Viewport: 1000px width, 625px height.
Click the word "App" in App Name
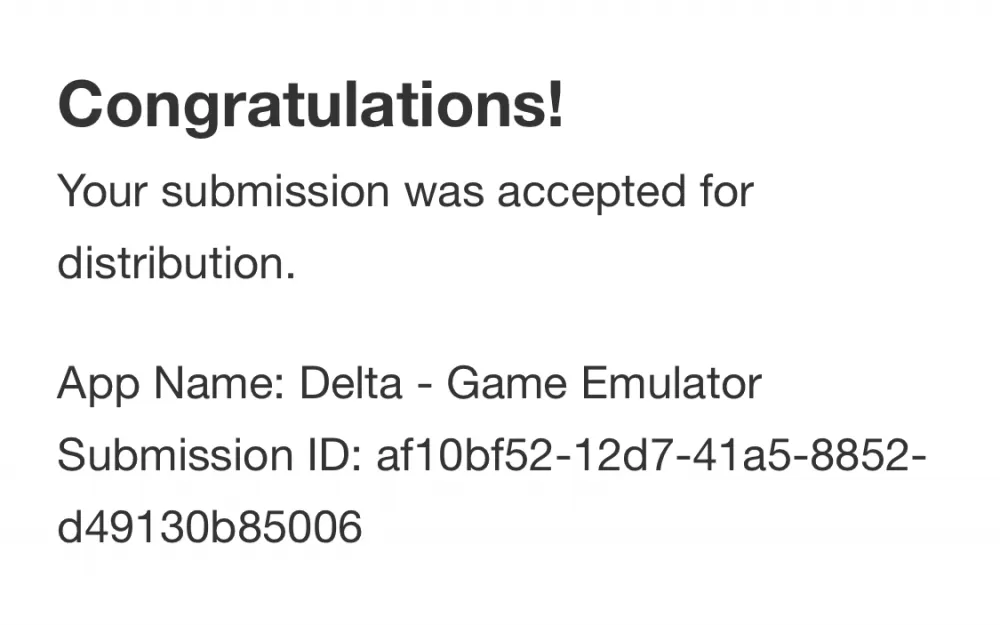click(98, 385)
